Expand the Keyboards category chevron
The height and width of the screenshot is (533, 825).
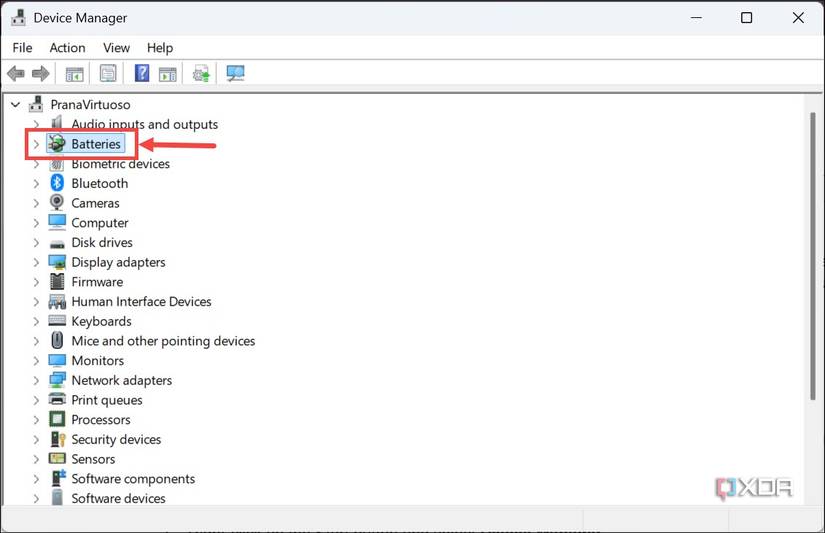[x=36, y=321]
